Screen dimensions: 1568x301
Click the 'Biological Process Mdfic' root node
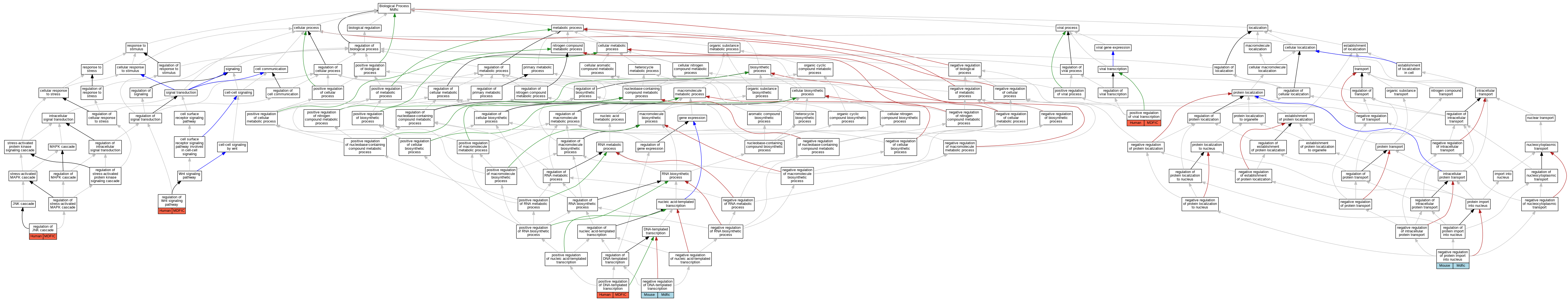tap(394, 8)
